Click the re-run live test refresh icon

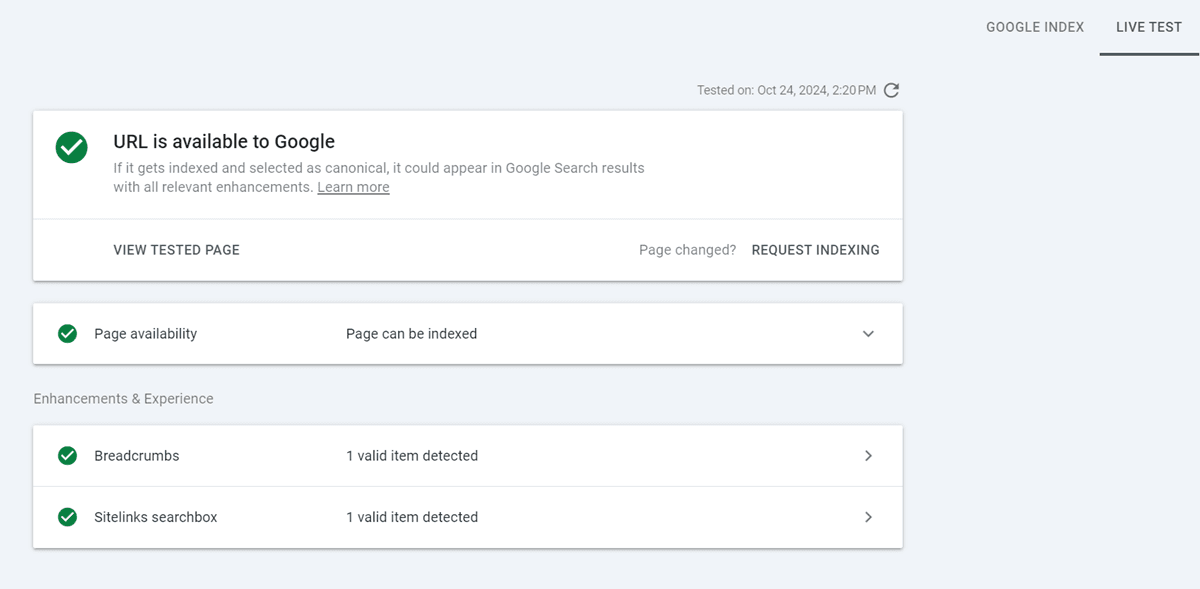click(x=891, y=89)
